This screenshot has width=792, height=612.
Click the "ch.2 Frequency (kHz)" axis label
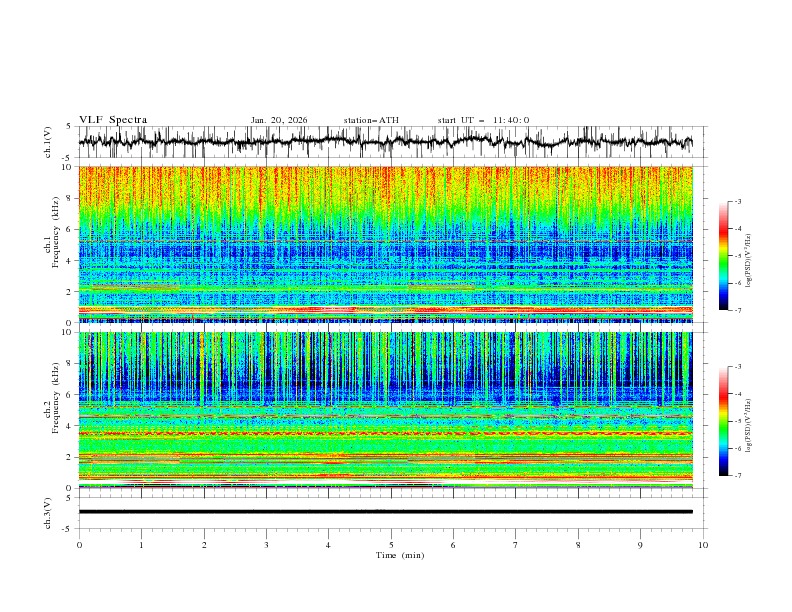(x=52, y=398)
